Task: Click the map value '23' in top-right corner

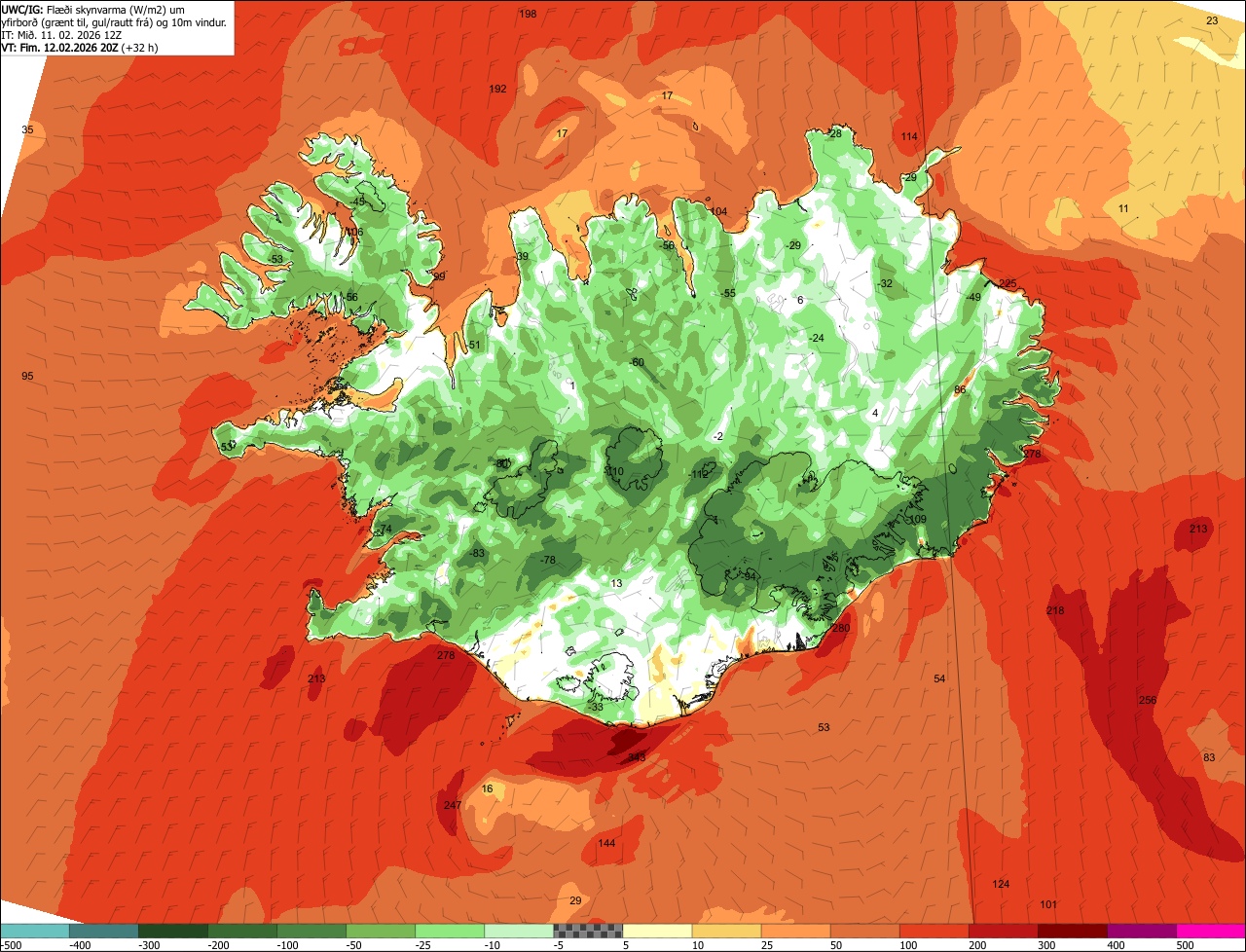Action: point(1212,20)
